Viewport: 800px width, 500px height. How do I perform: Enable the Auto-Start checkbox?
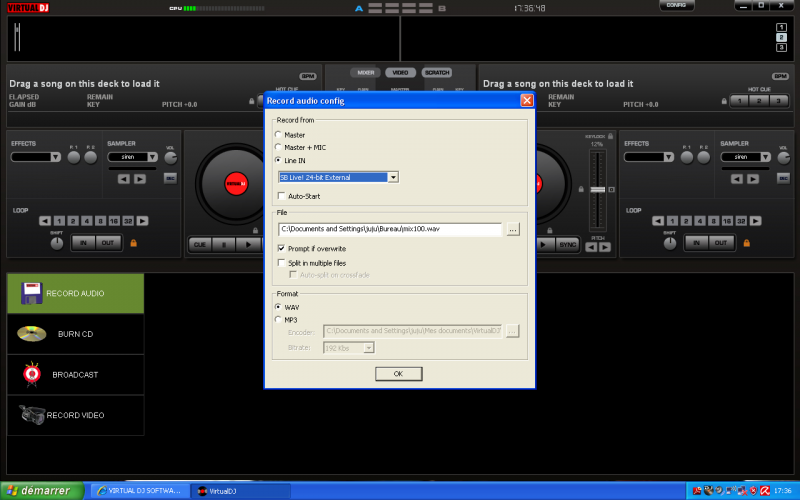point(282,196)
